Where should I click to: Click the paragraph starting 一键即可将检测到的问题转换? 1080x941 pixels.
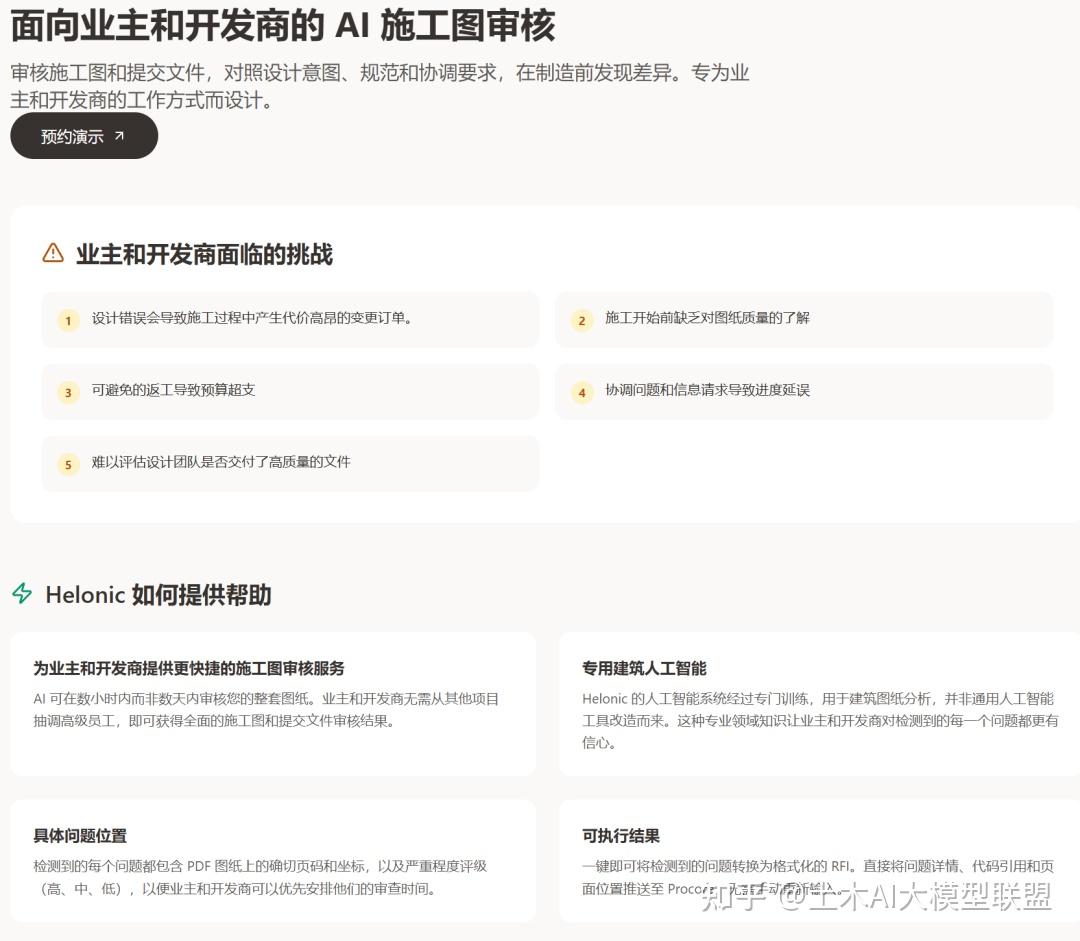818,877
